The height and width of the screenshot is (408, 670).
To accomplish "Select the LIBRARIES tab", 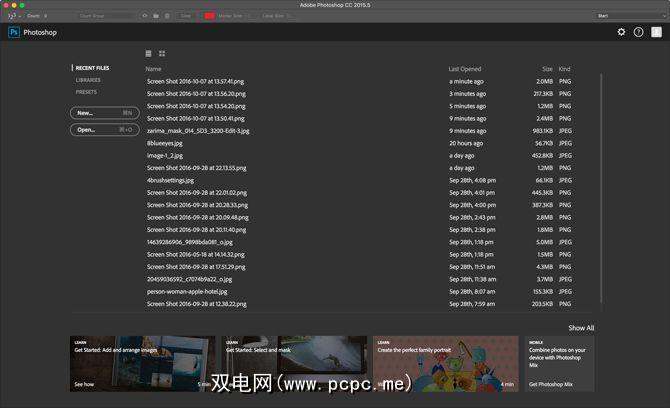I will coord(88,80).
